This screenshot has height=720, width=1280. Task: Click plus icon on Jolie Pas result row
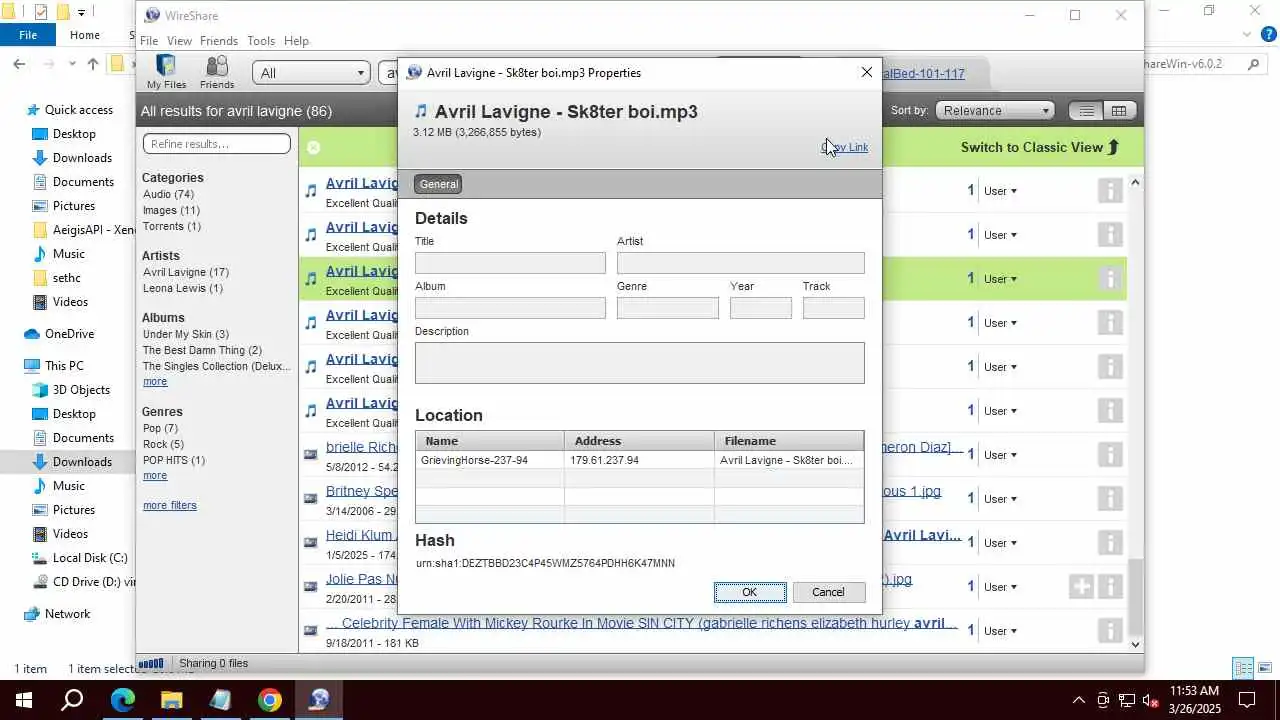(1081, 587)
